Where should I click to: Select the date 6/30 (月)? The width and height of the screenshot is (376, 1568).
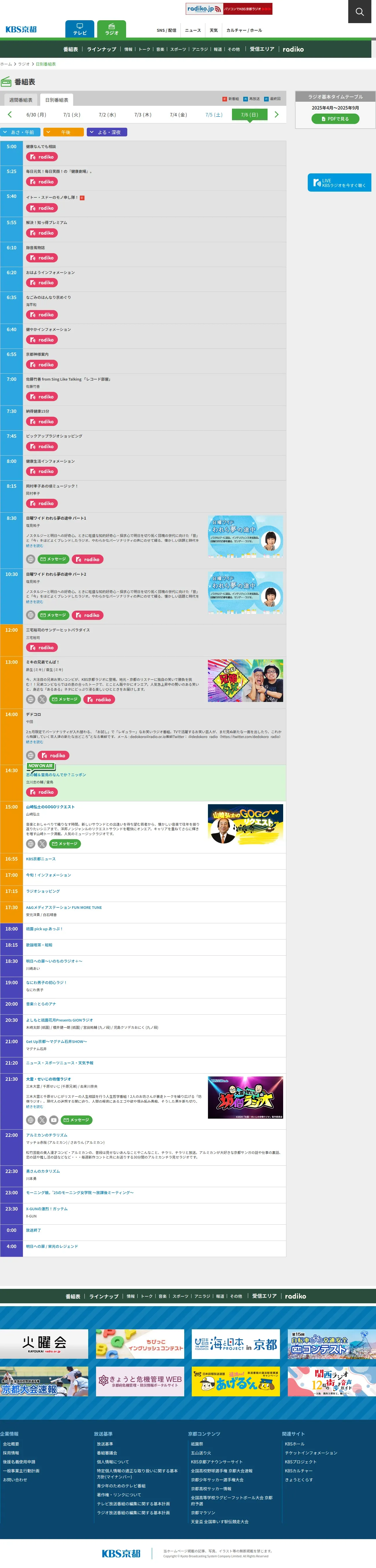[x=36, y=114]
